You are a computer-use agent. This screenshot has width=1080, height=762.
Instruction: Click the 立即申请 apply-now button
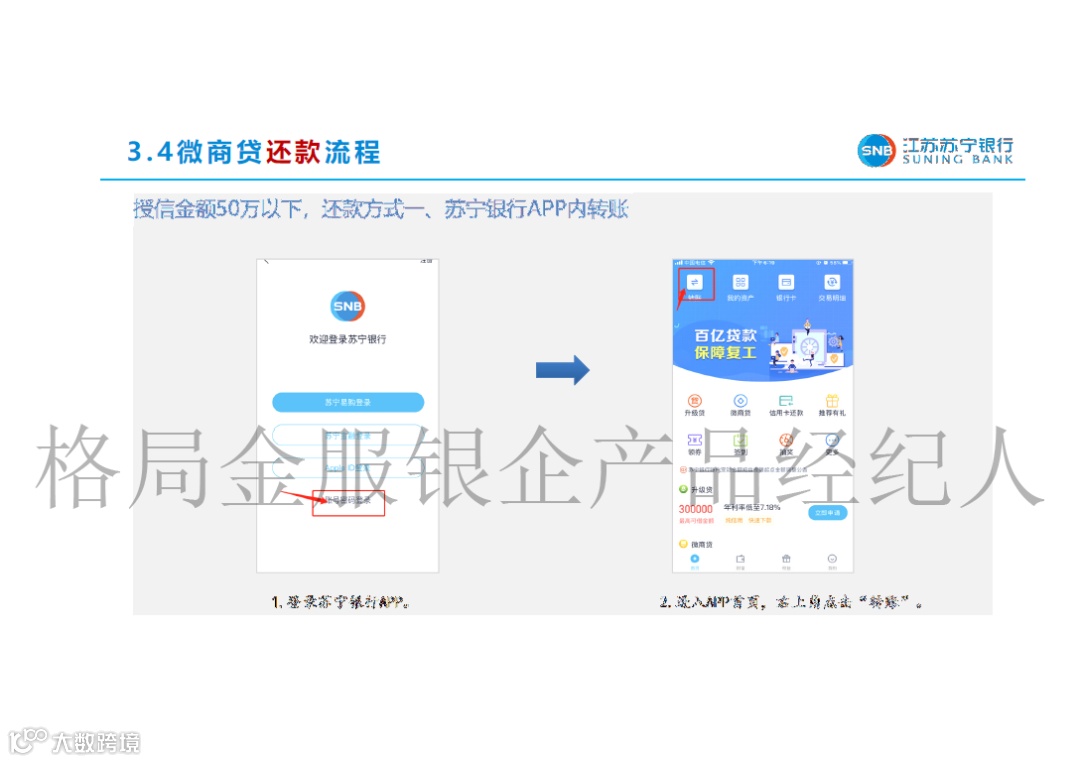pyautogui.click(x=827, y=513)
